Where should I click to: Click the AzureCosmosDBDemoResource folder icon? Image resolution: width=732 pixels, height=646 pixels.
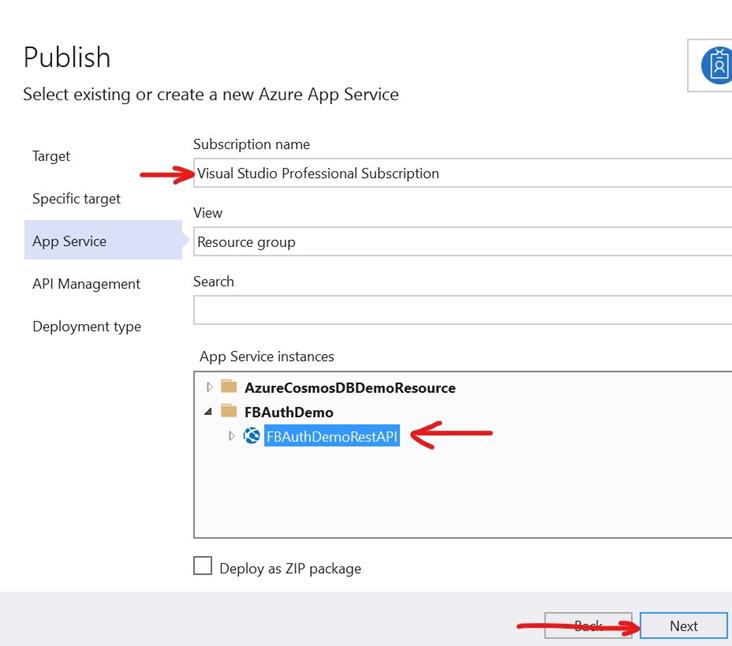pos(229,386)
